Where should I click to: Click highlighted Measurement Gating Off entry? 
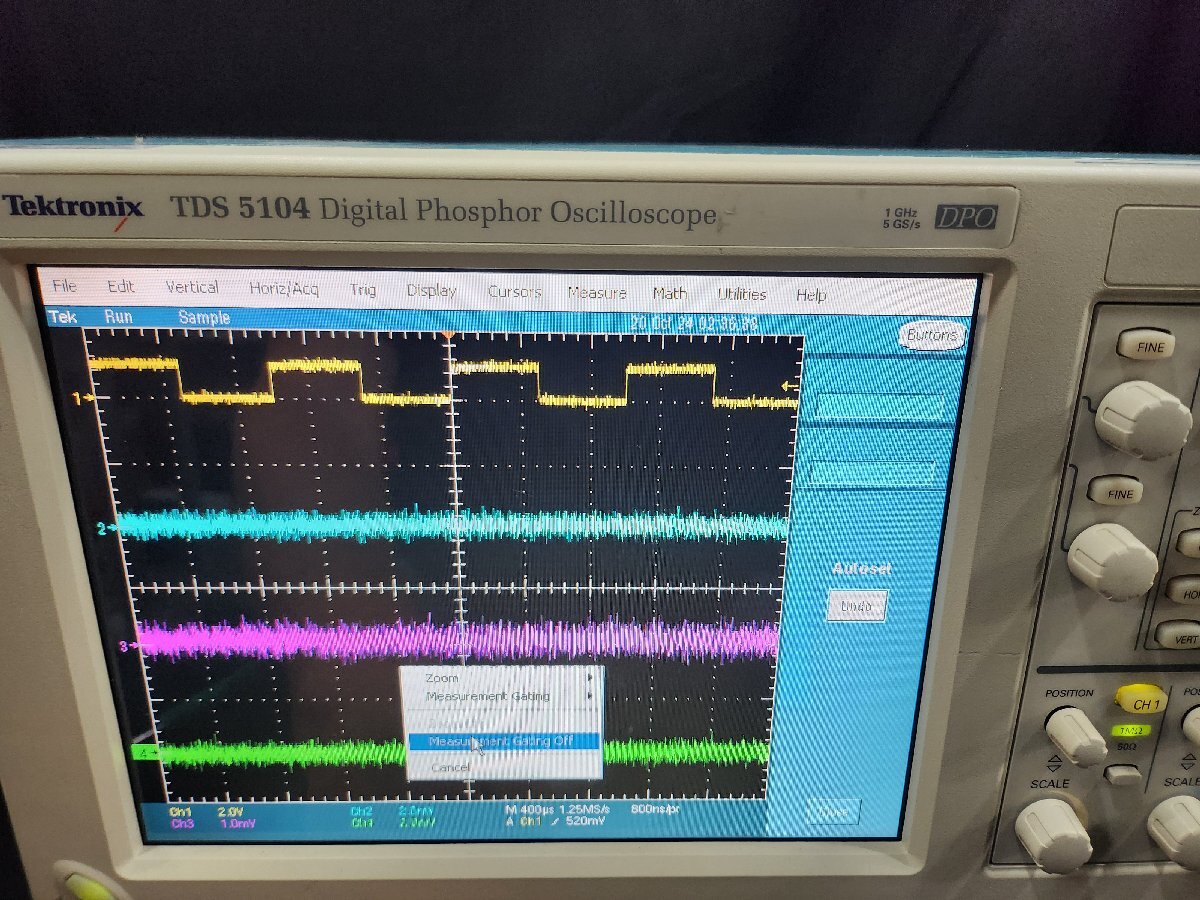point(503,741)
